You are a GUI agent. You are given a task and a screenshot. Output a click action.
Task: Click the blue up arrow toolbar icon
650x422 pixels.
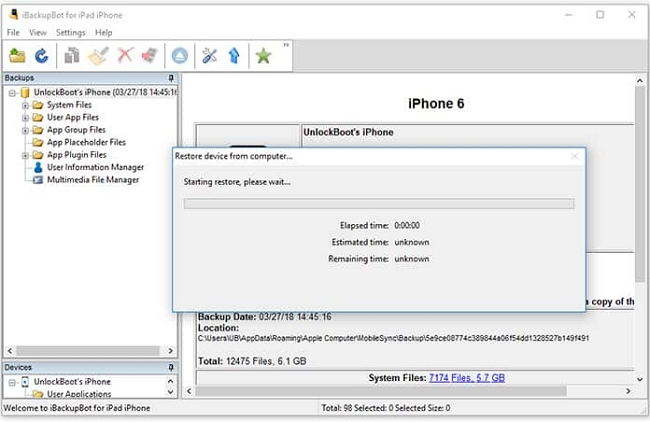click(x=234, y=56)
